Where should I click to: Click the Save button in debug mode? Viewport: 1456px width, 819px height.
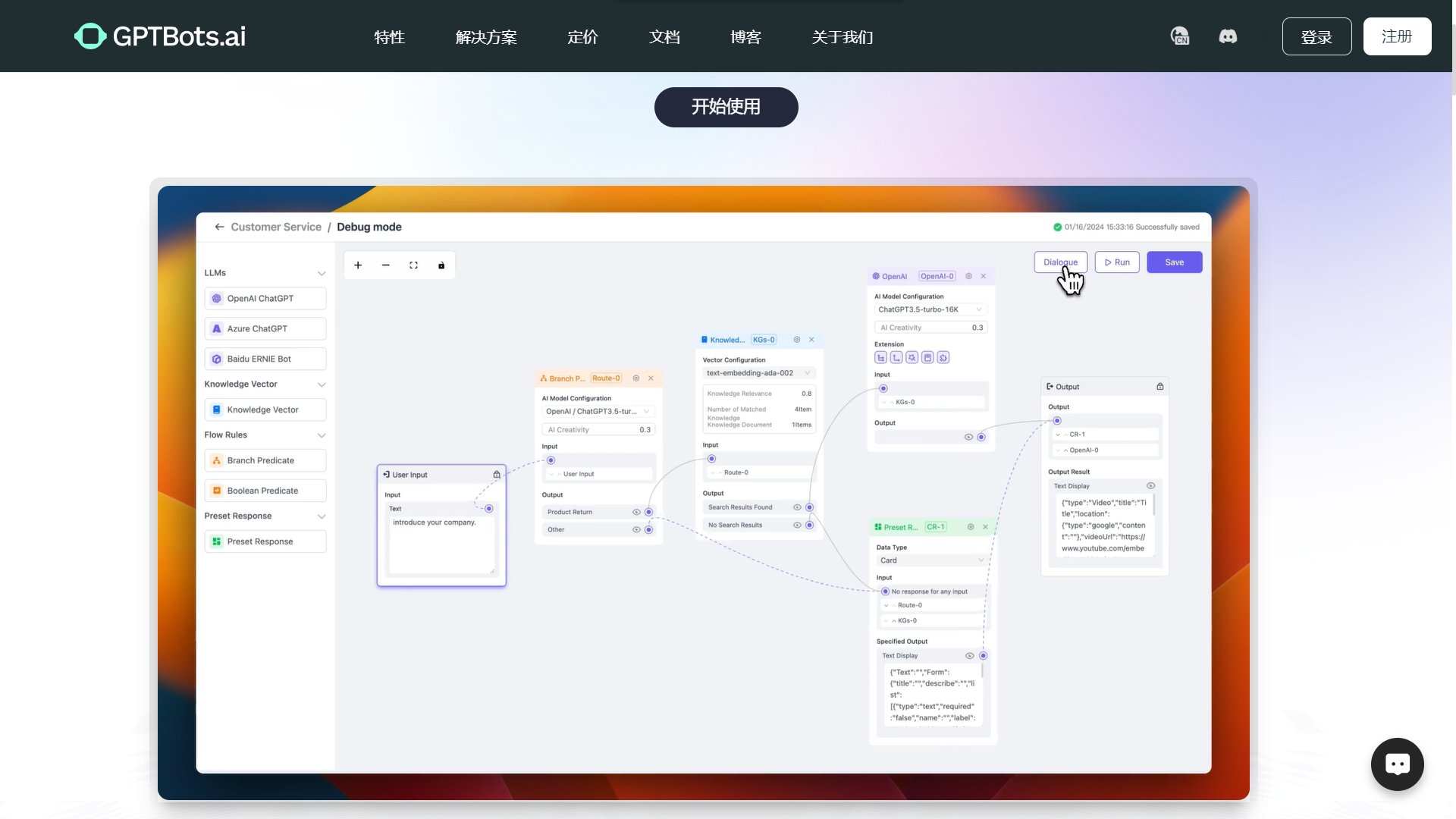click(x=1174, y=262)
